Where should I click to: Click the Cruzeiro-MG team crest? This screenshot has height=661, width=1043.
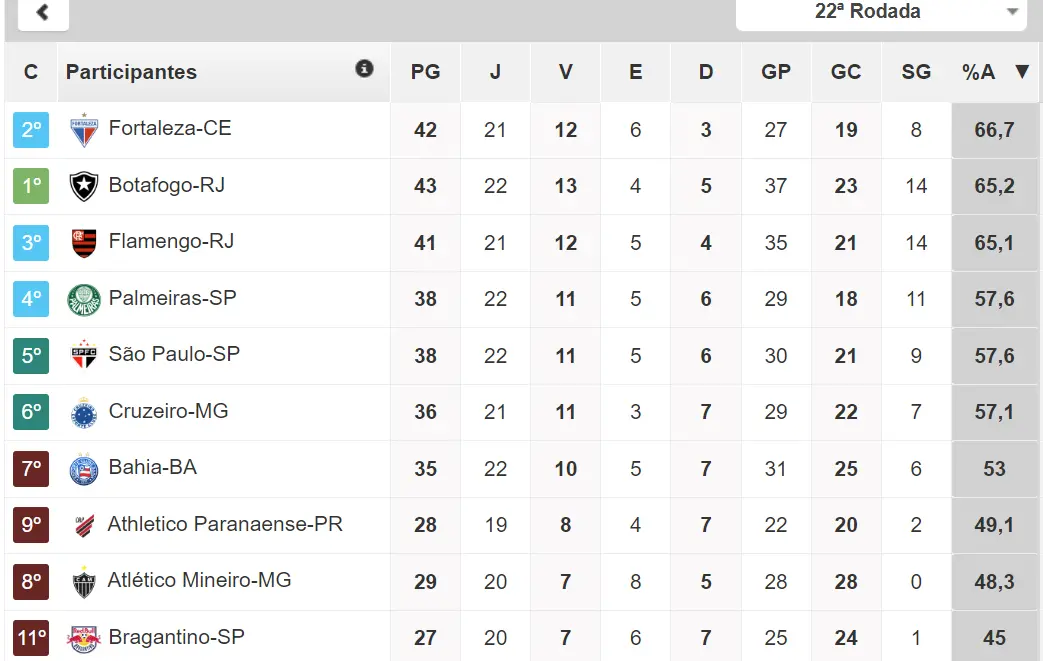pyautogui.click(x=84, y=412)
